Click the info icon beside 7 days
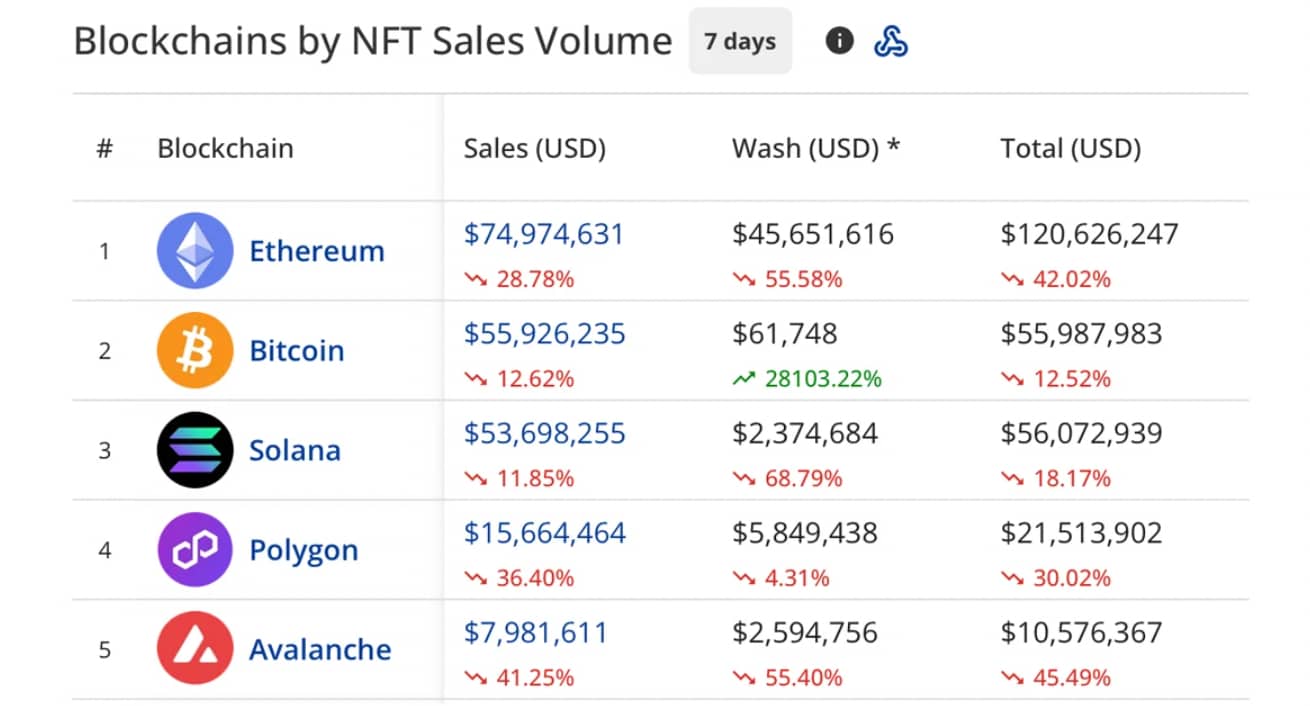This screenshot has width=1310, height=706. [839, 41]
